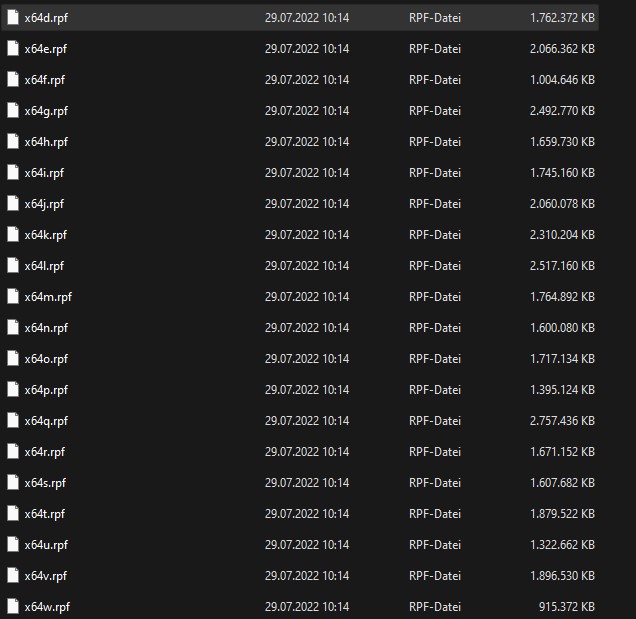
Task: Click the size value 1.717.134 KB
Action: (x=562, y=359)
